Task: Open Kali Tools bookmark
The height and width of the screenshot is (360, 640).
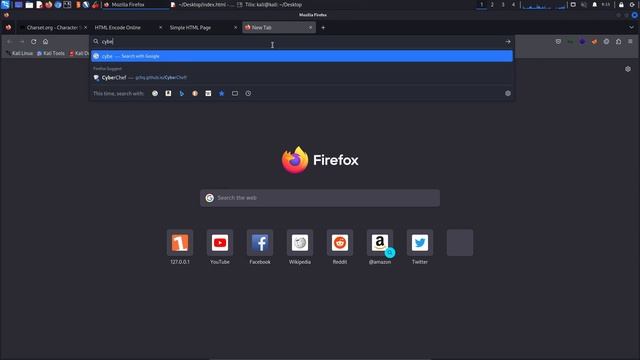Action: tap(51, 53)
